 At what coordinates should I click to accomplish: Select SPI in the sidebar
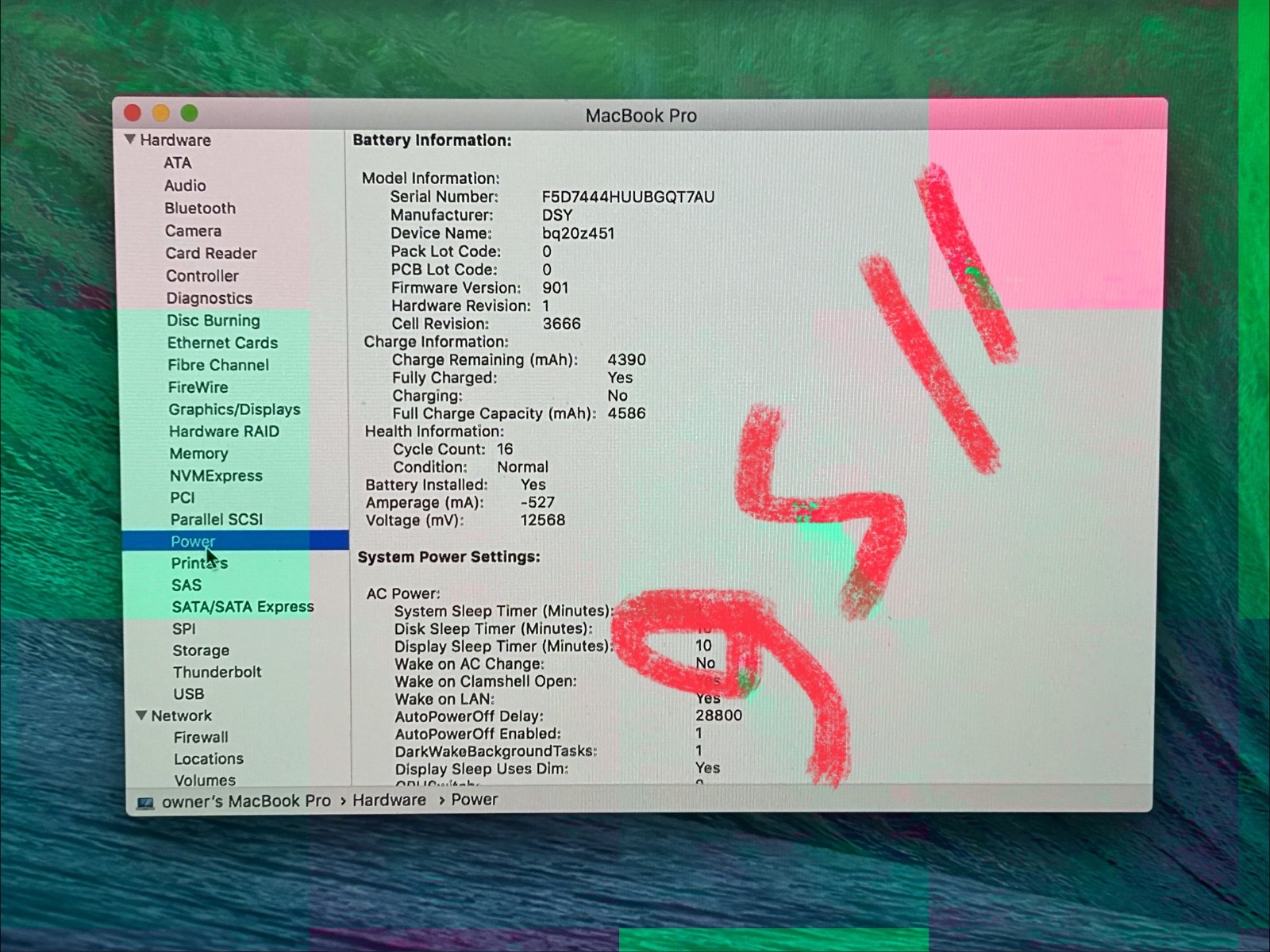(184, 628)
